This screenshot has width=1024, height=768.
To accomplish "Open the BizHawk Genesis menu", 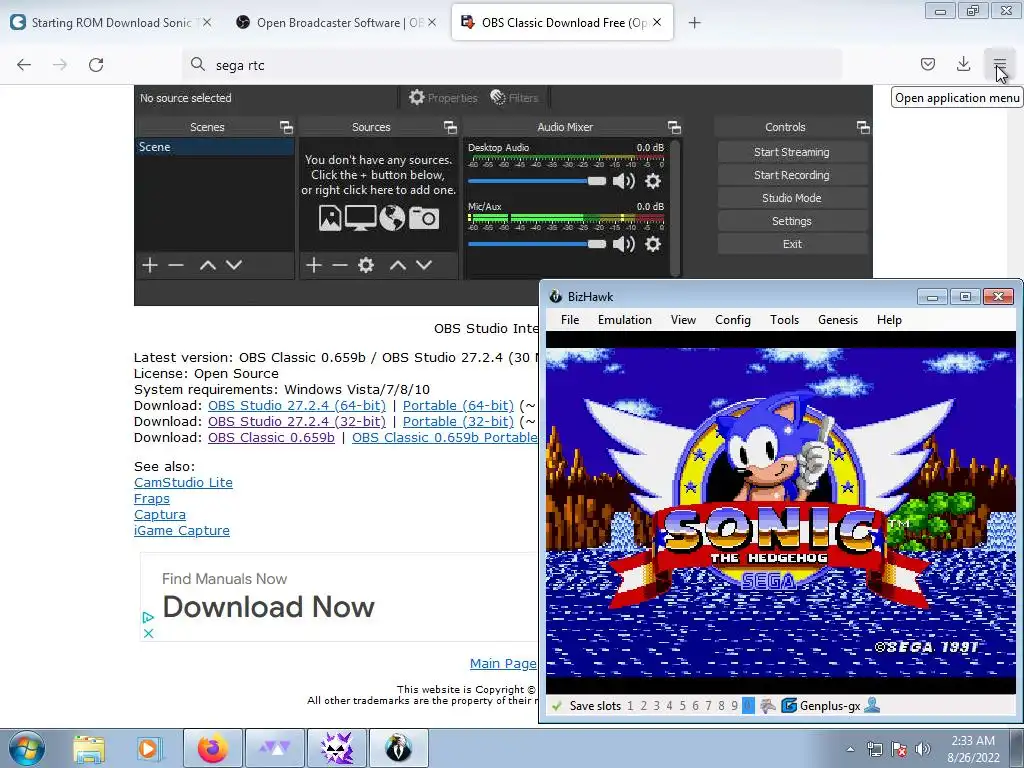I will pyautogui.click(x=837, y=320).
